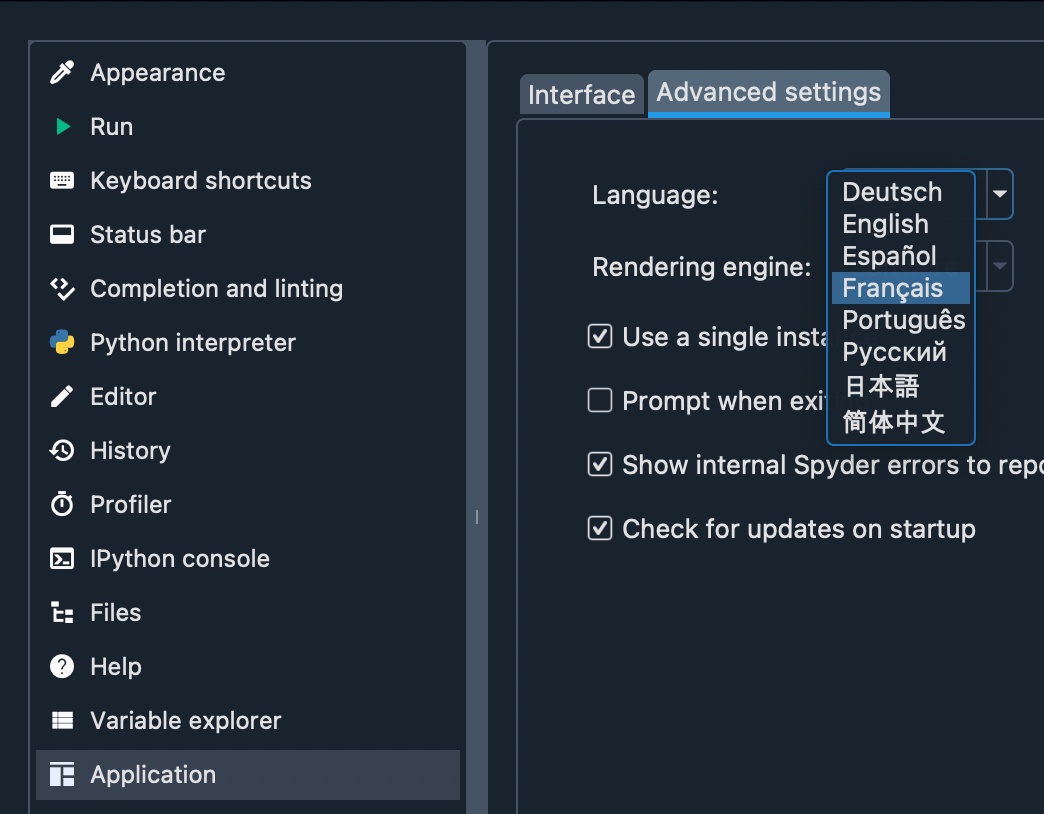Click the Completion and linting icon

pyautogui.click(x=62, y=289)
